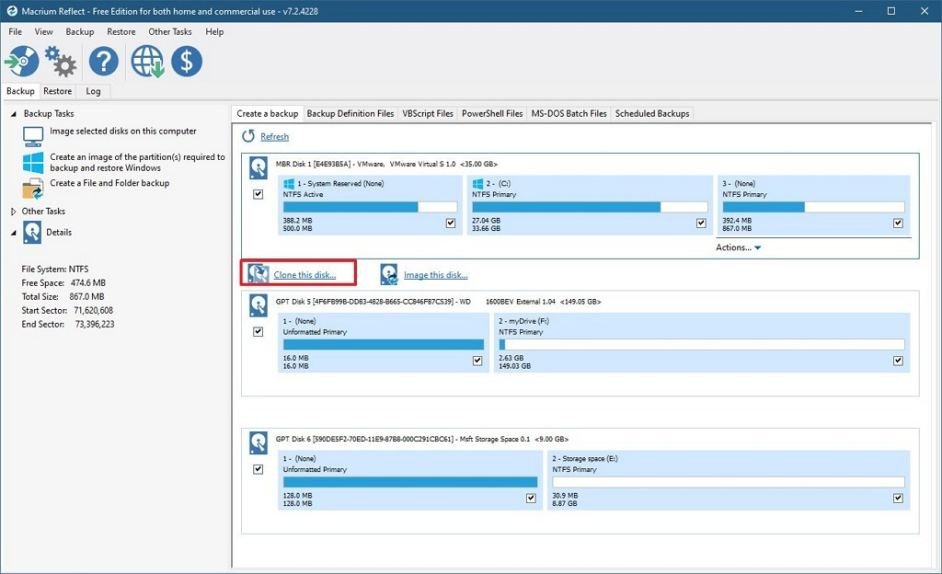The width and height of the screenshot is (942, 574).
Task: Click the Refresh icon above disk list
Action: click(x=248, y=136)
